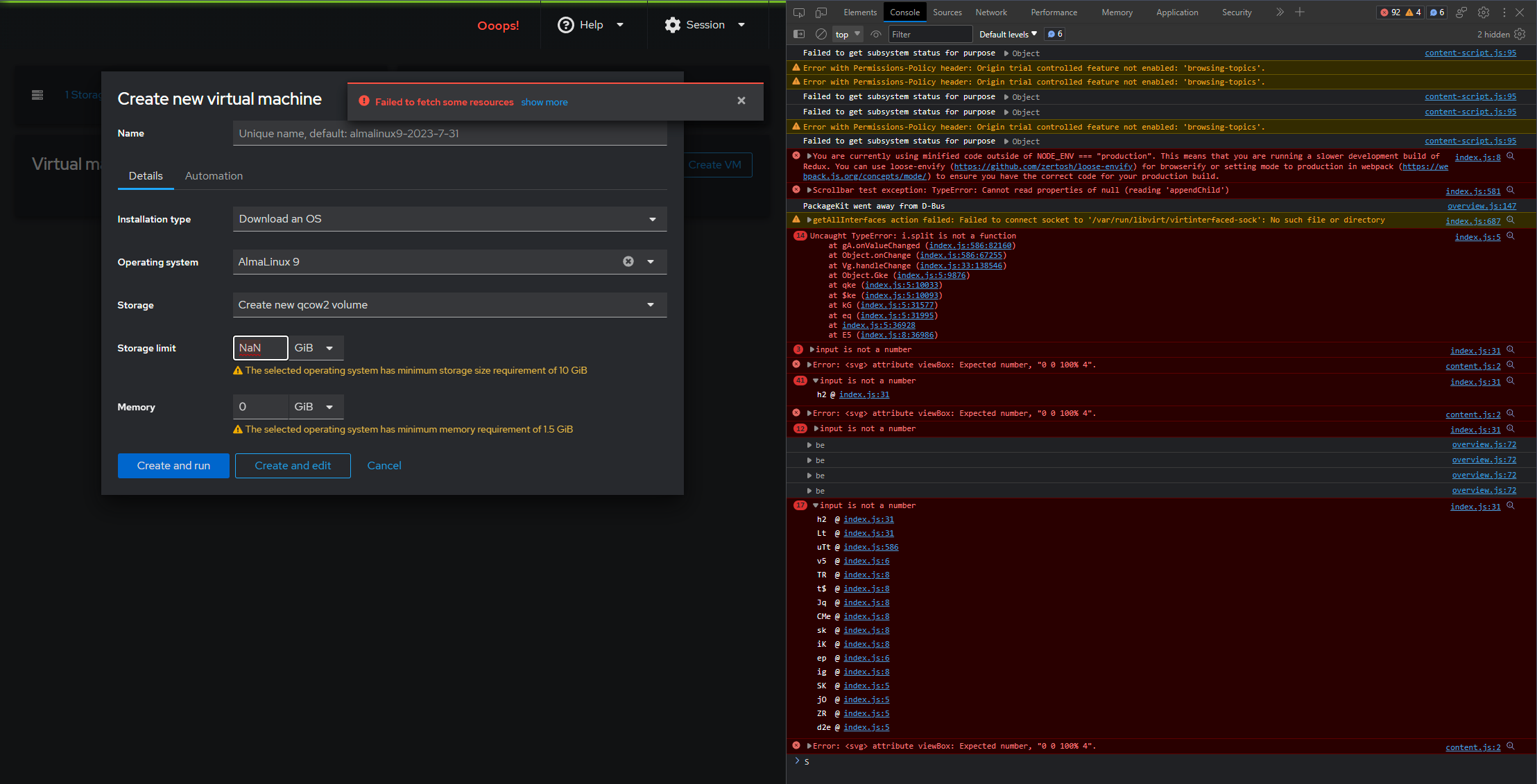Click the Storage limit NaN input field

pyautogui.click(x=260, y=348)
